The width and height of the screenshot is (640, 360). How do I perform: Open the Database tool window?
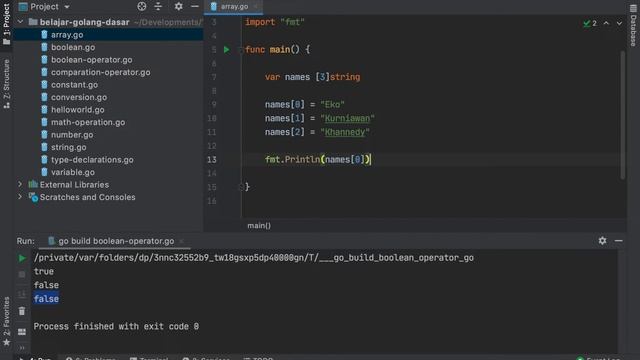(633, 25)
